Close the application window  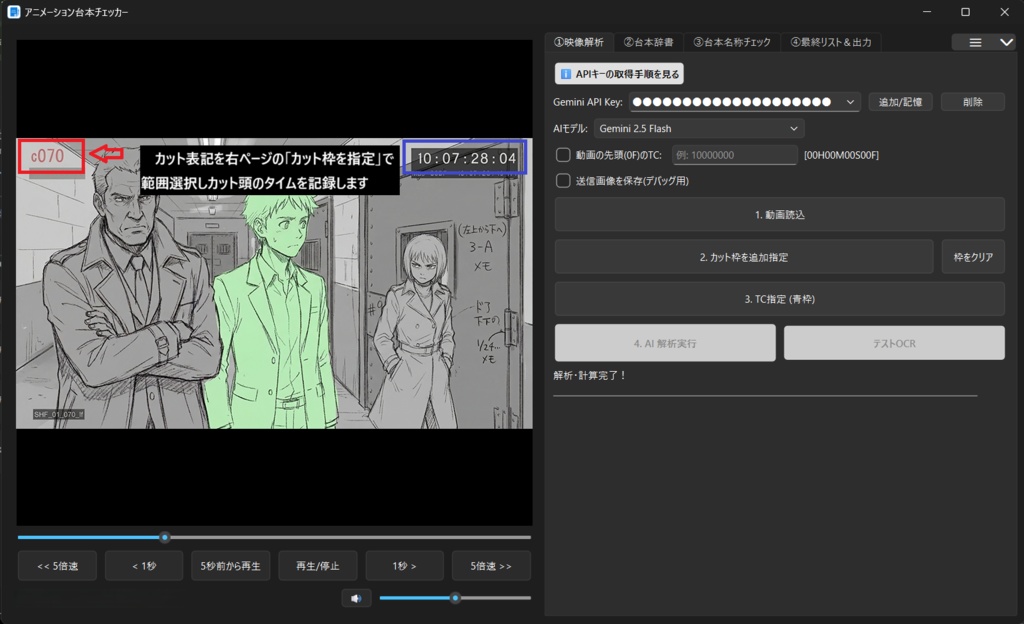click(x=1004, y=12)
